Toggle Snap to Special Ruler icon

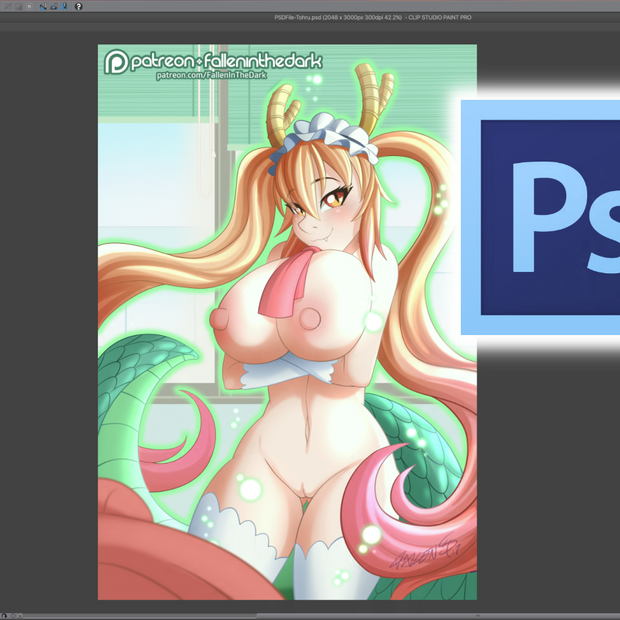(x=54, y=6)
